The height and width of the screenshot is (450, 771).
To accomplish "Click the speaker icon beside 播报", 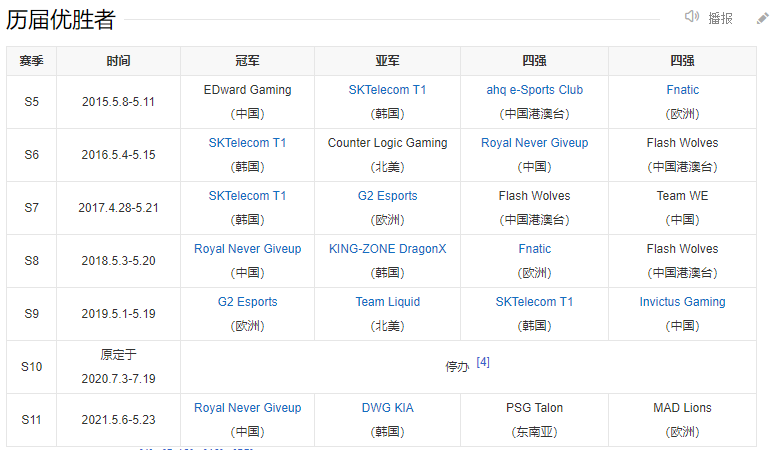I will click(691, 17).
